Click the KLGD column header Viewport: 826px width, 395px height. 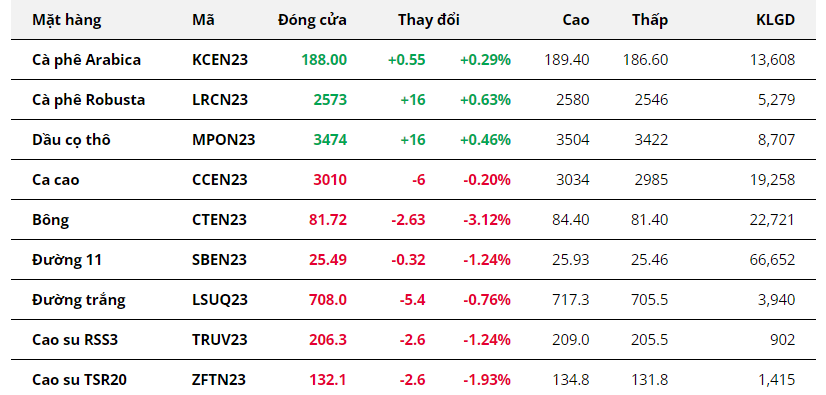775,20
